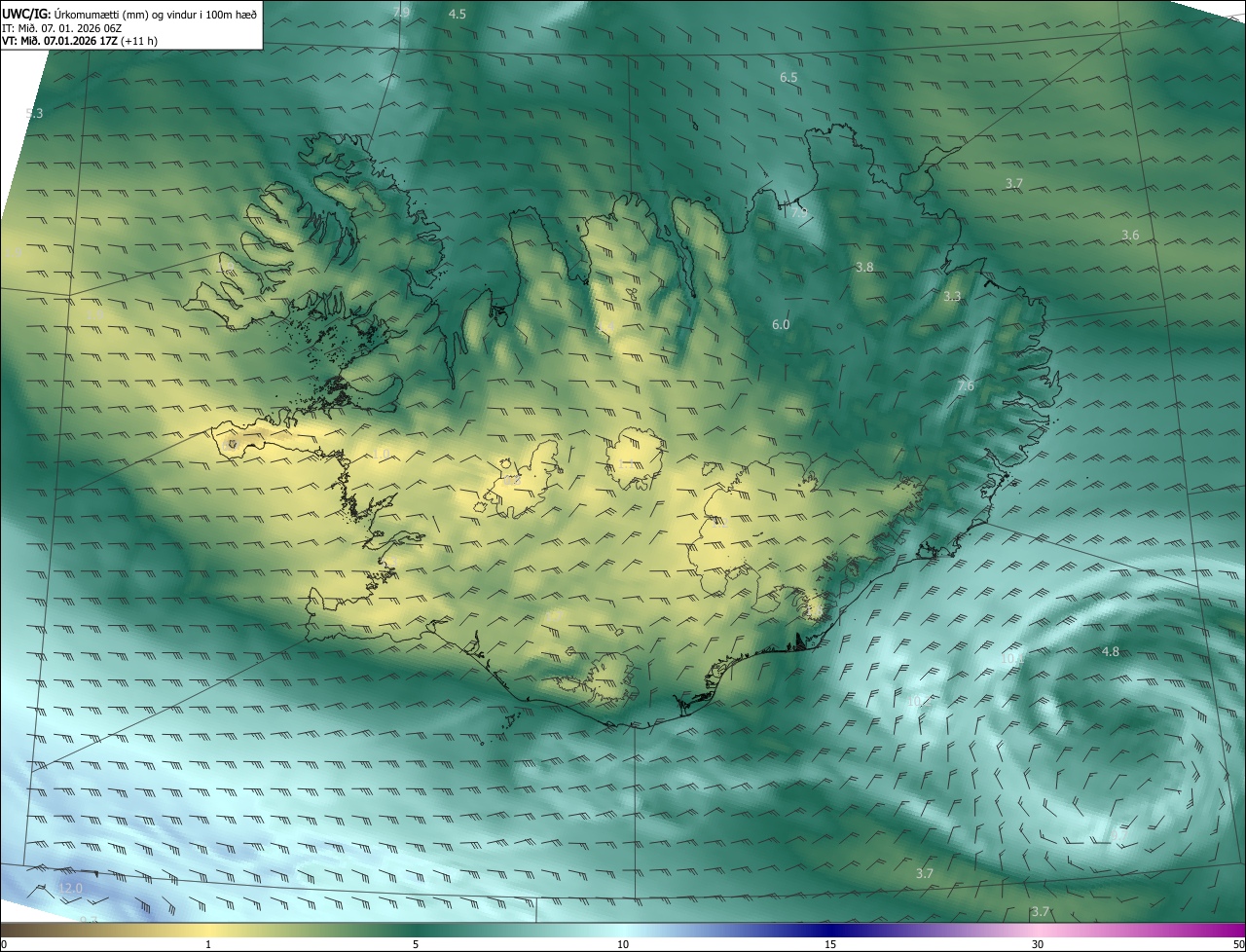
Task: Click the '3.3' value label on the map
Action: click(x=952, y=296)
